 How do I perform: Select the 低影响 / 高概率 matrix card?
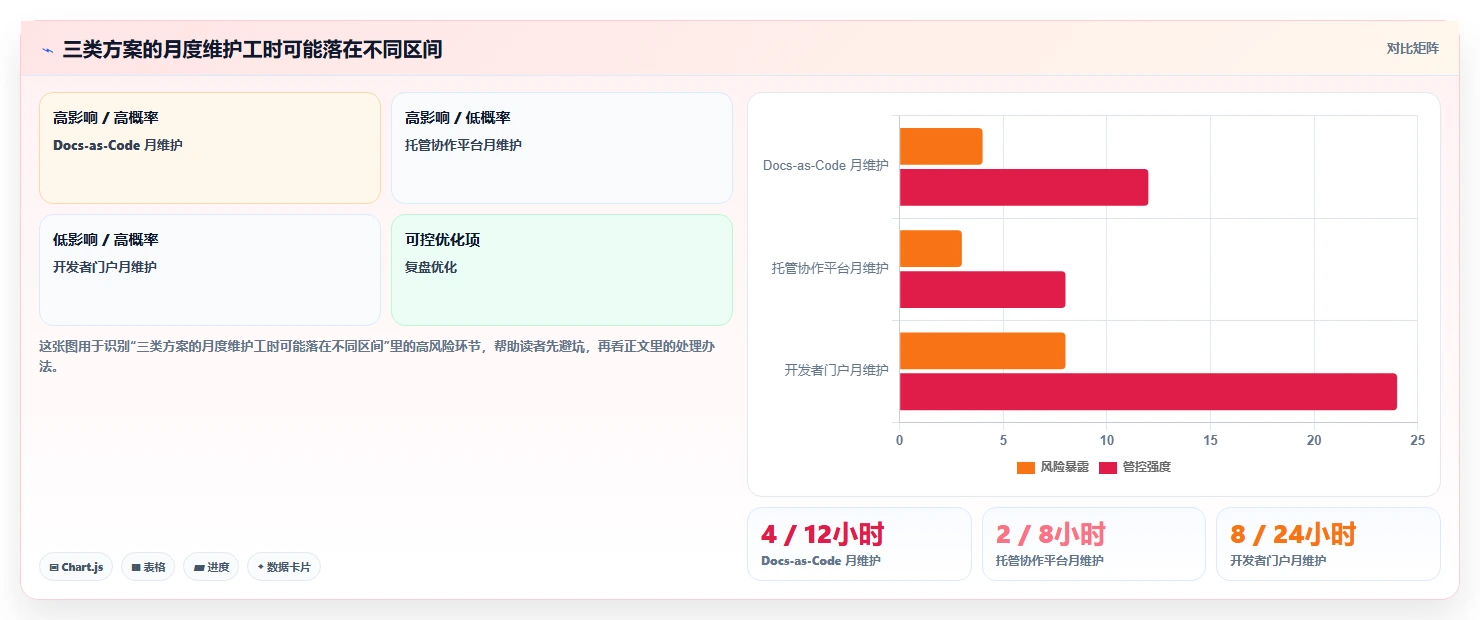click(x=210, y=270)
